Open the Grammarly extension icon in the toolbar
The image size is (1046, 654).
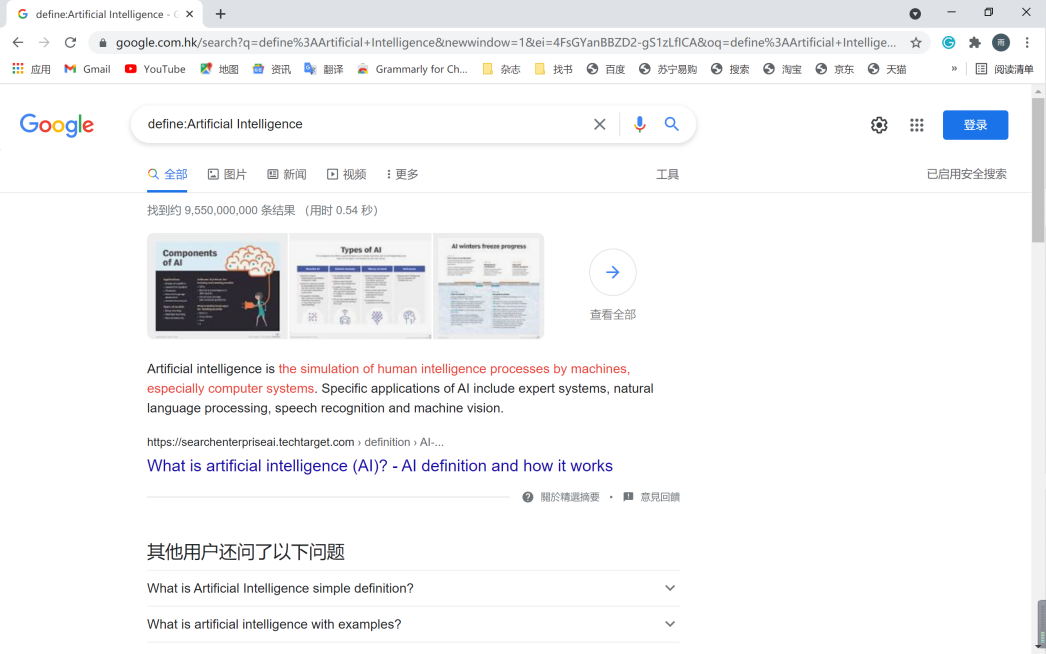(948, 42)
